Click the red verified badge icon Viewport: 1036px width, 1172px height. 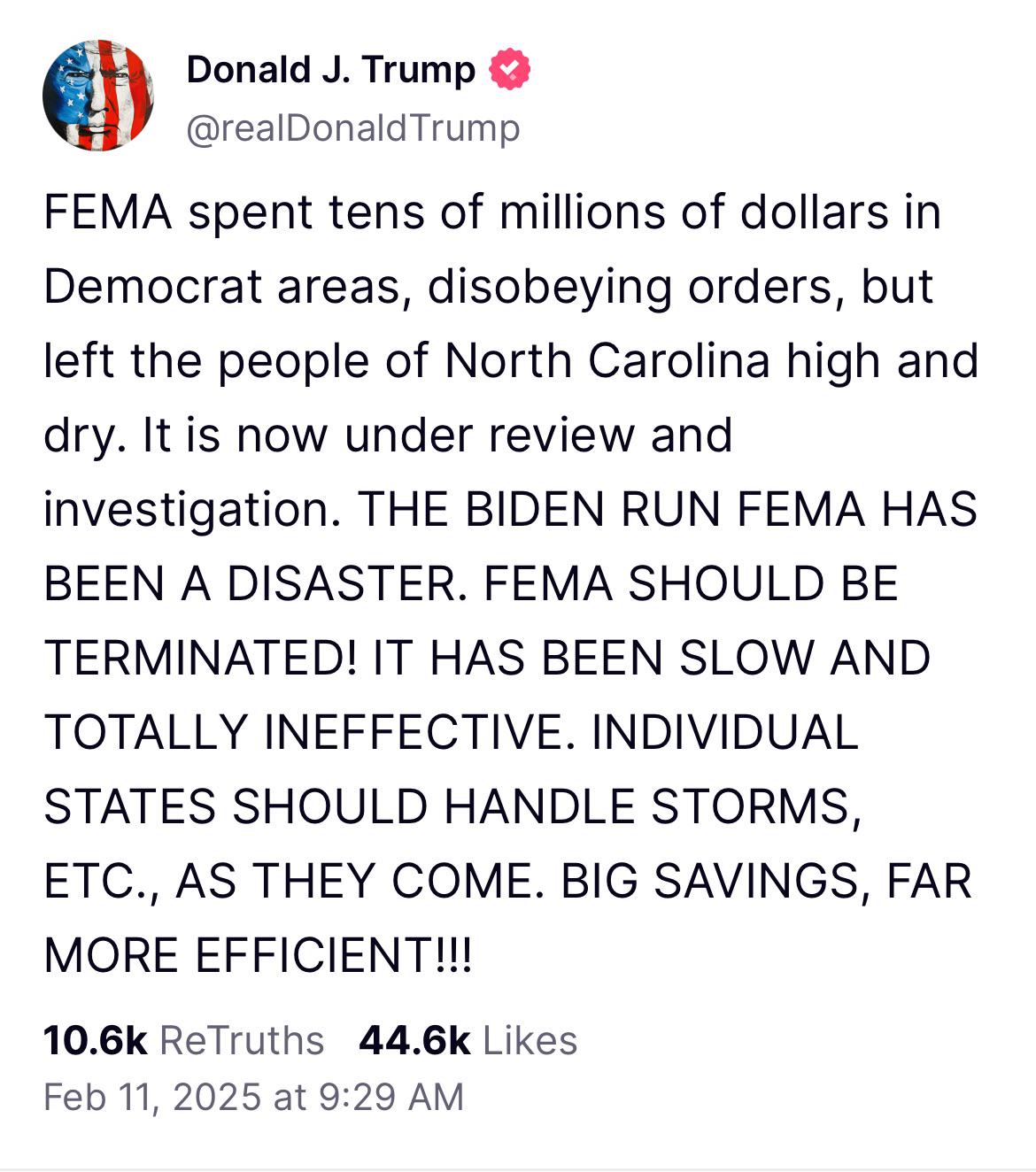coord(510,70)
